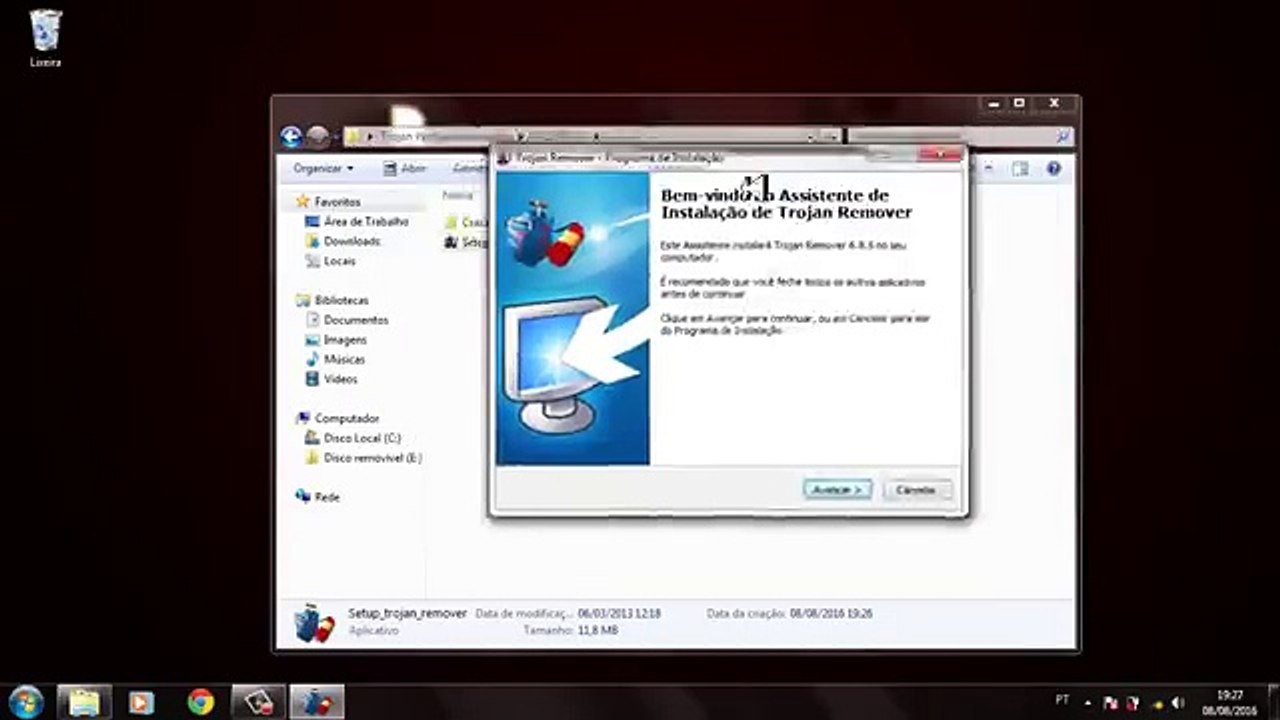Click the 06/03/2013 12:18 modification date
The image size is (1280, 720).
coord(619,613)
